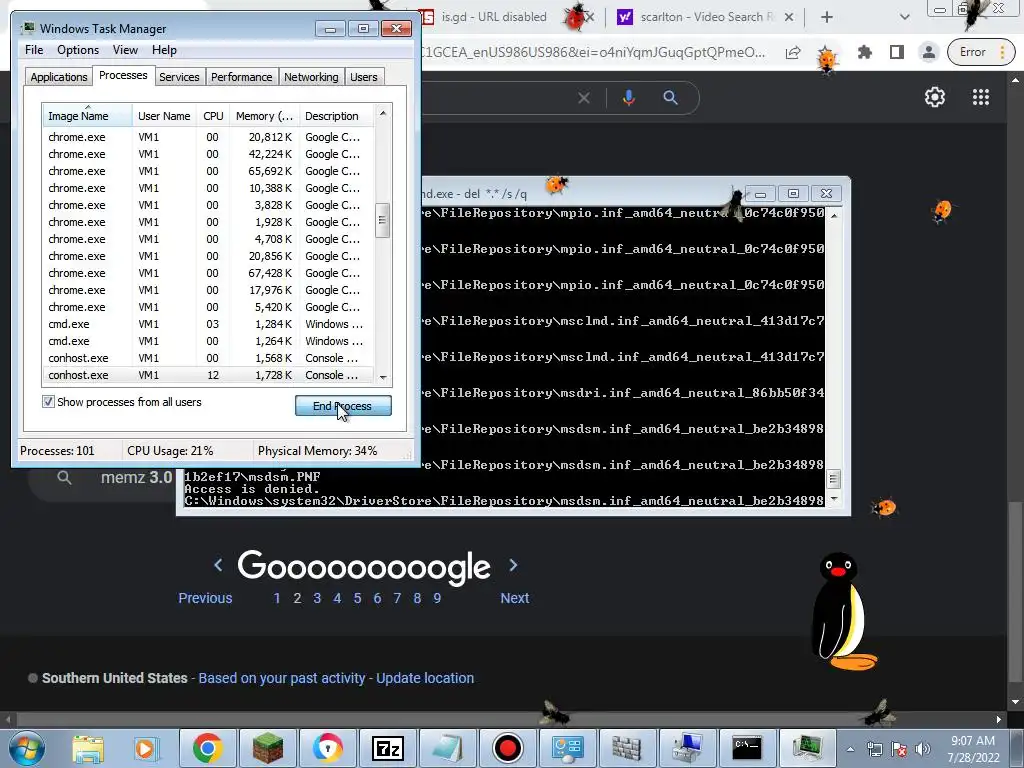The width and height of the screenshot is (1024, 768).
Task: Select cmd.exe row using 1,264 K
Action: 209,341
